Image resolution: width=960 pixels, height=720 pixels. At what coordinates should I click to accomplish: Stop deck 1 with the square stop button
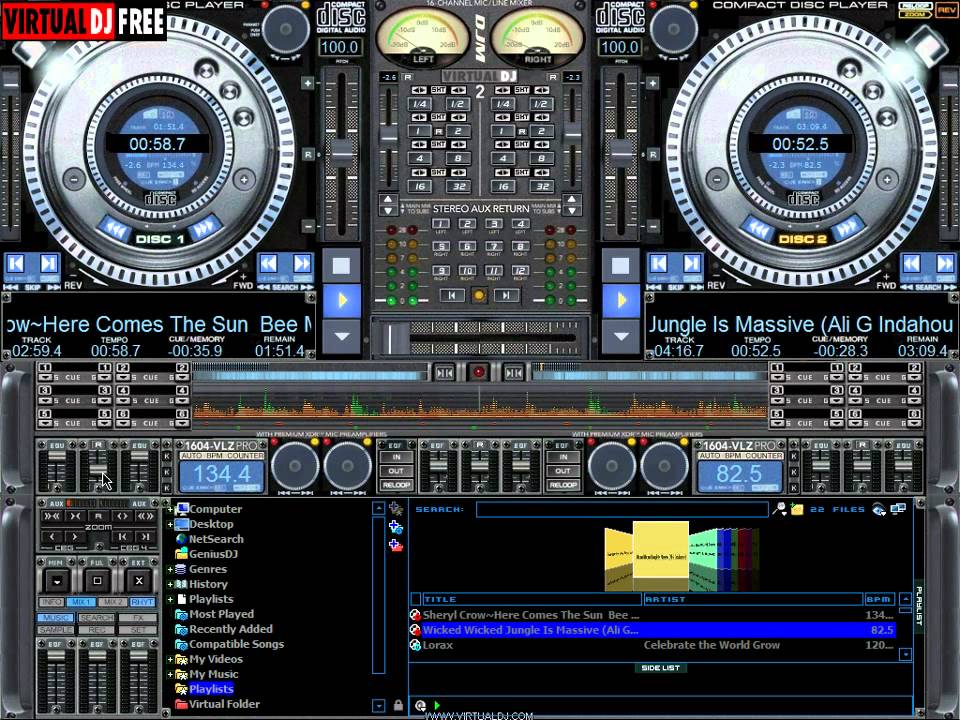point(342,265)
